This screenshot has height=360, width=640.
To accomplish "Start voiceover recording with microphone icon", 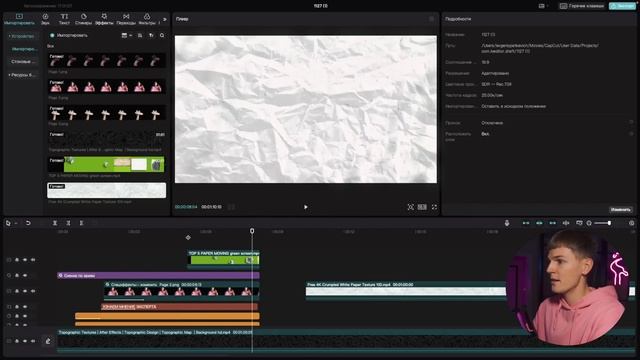I will (507, 223).
